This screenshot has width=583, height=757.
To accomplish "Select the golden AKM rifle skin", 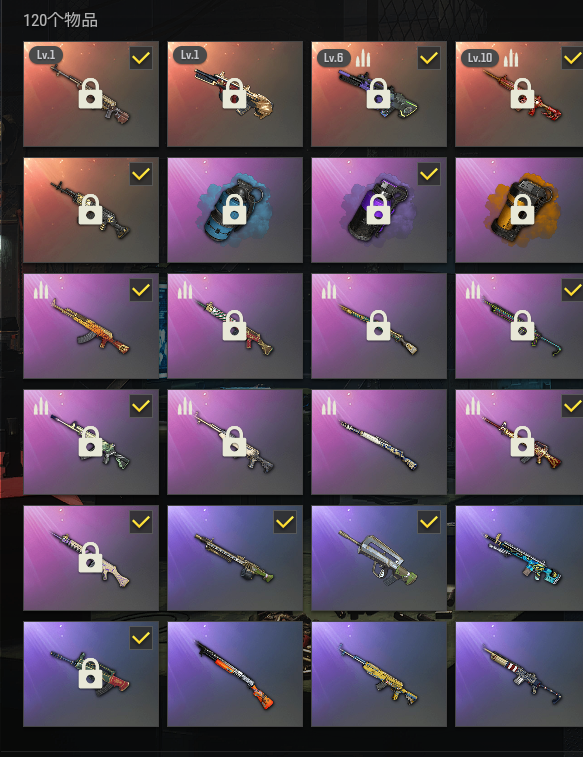I will (91, 326).
